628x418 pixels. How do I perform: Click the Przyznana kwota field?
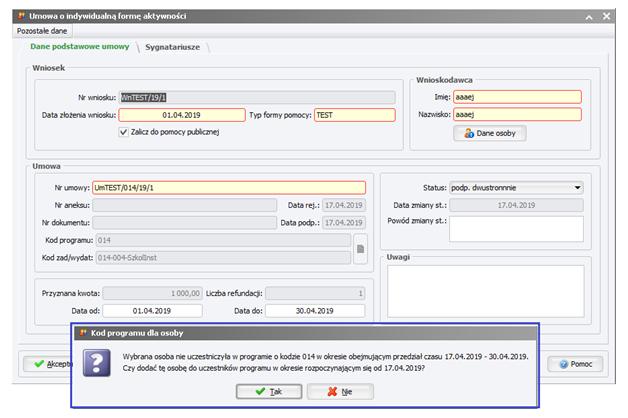click(152, 293)
